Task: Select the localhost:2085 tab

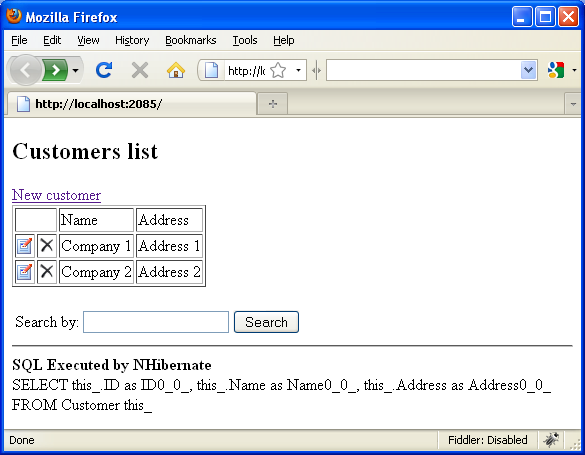Action: click(x=132, y=104)
